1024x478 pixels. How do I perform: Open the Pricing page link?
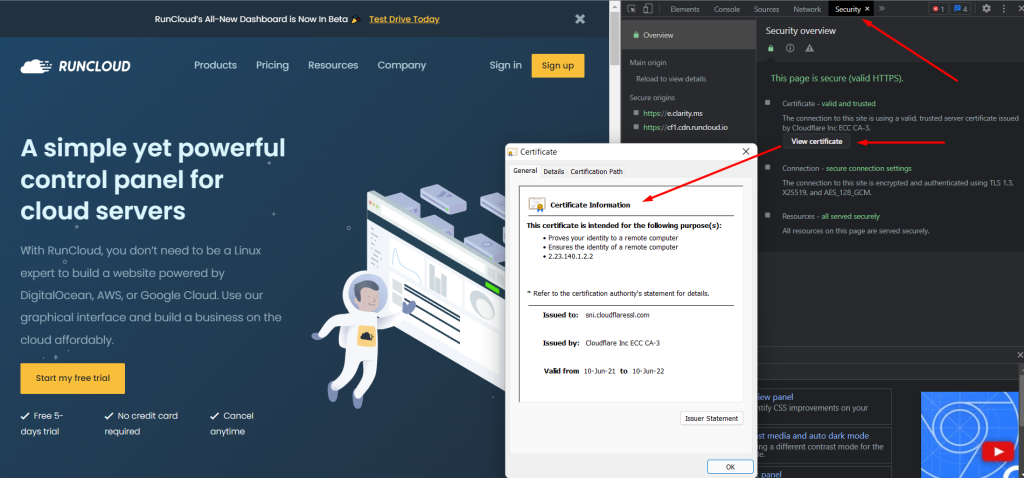[272, 65]
